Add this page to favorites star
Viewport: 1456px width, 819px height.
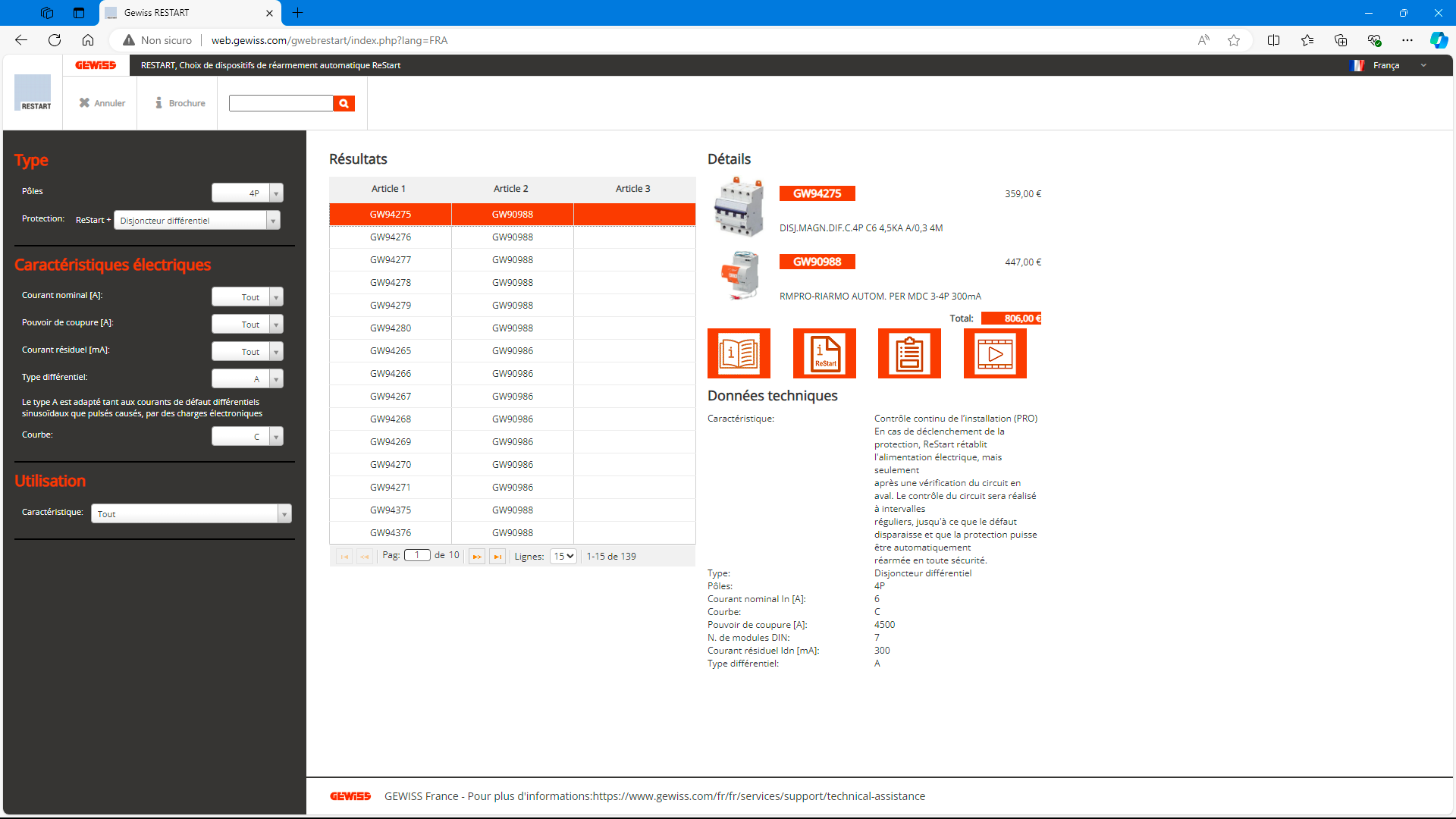[x=1234, y=40]
